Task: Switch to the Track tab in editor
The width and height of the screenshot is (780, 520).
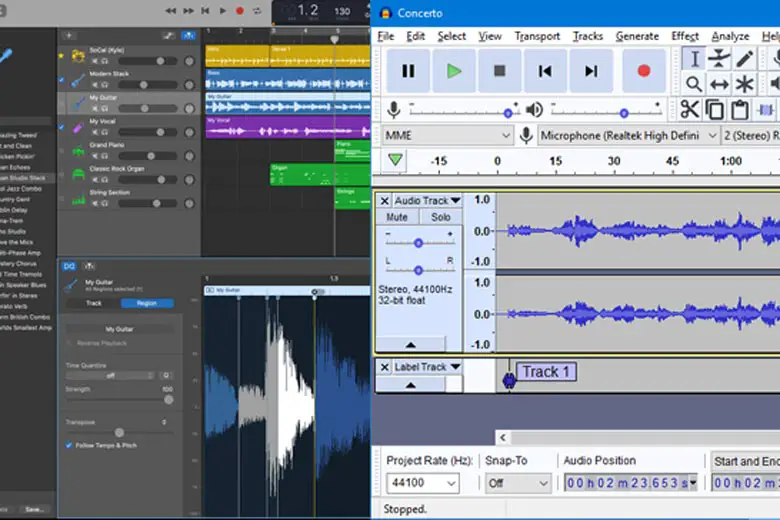Action: [94, 303]
